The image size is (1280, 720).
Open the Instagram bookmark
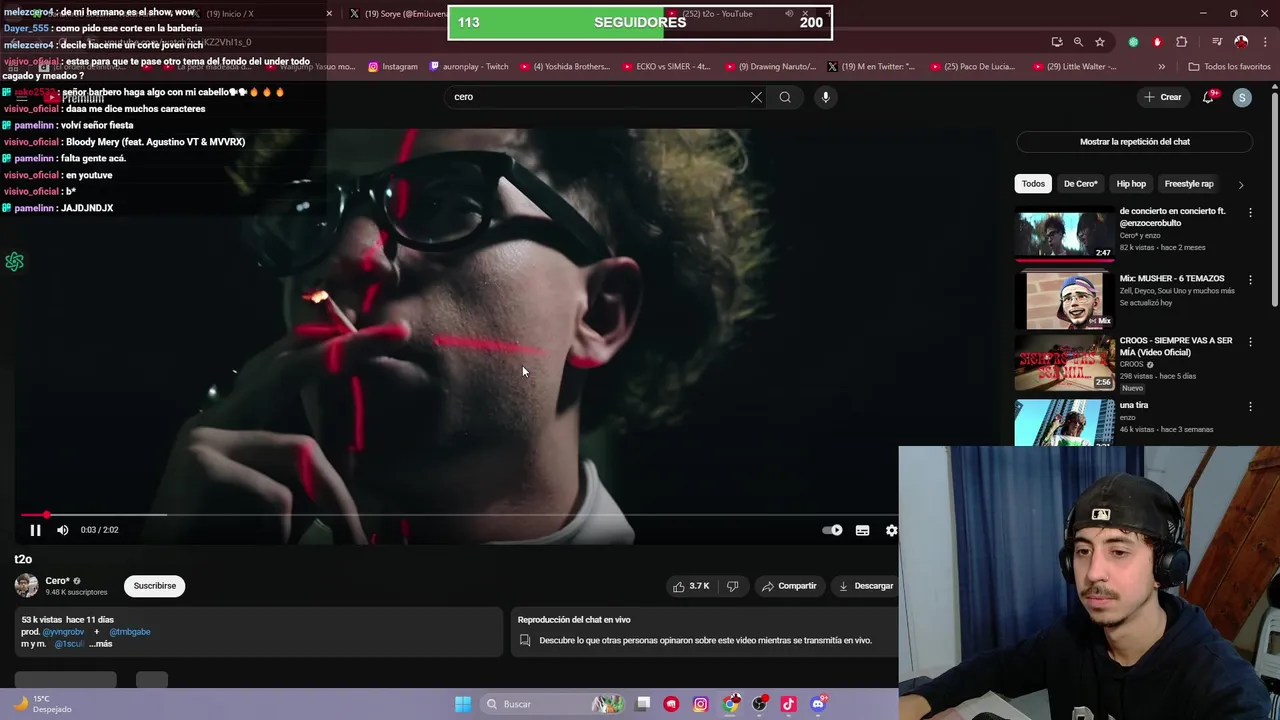click(x=393, y=67)
